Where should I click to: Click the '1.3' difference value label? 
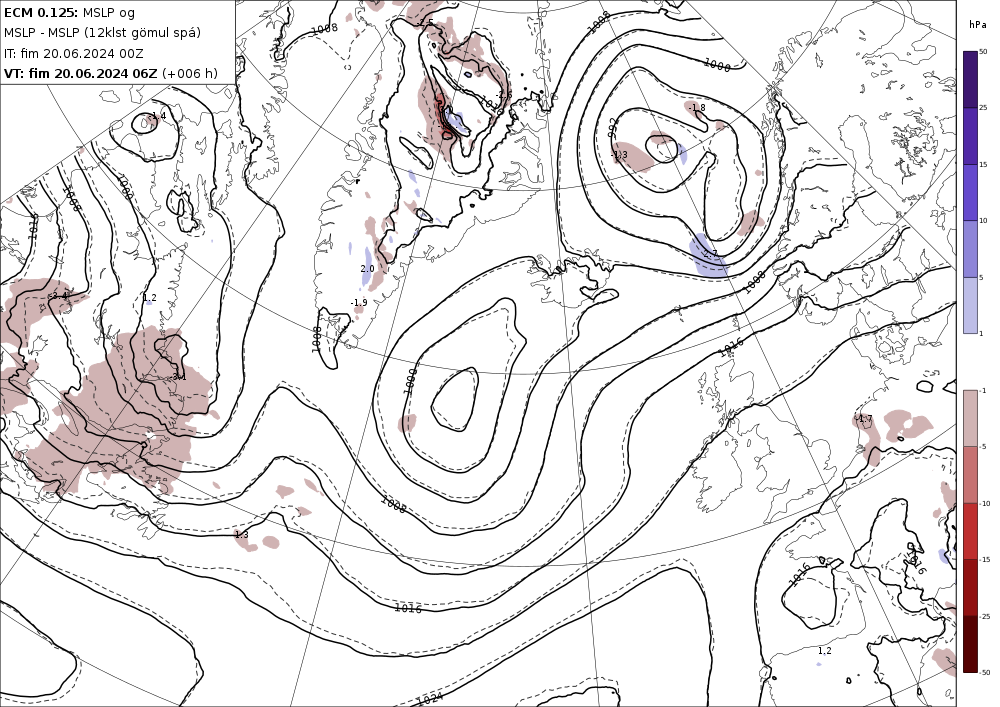pyautogui.click(x=242, y=535)
